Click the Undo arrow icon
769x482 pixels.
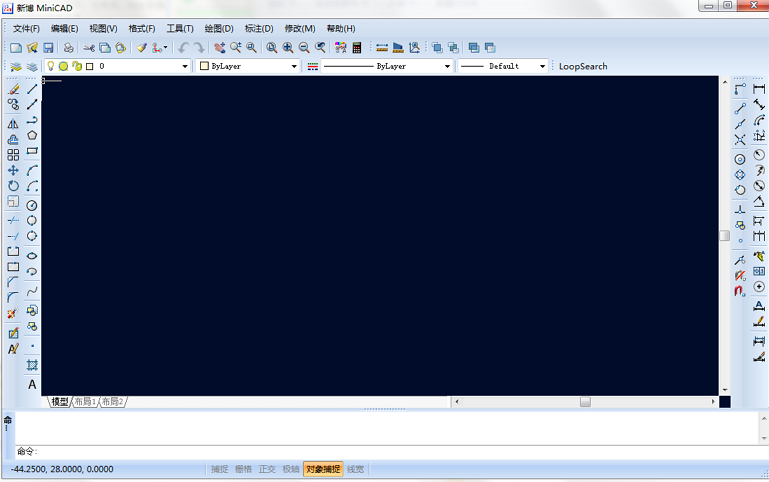183,48
